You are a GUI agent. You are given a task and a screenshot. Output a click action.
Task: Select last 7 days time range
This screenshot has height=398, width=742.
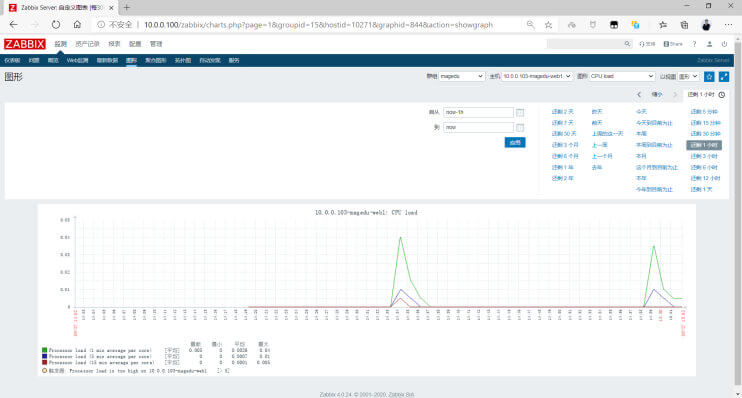562,123
